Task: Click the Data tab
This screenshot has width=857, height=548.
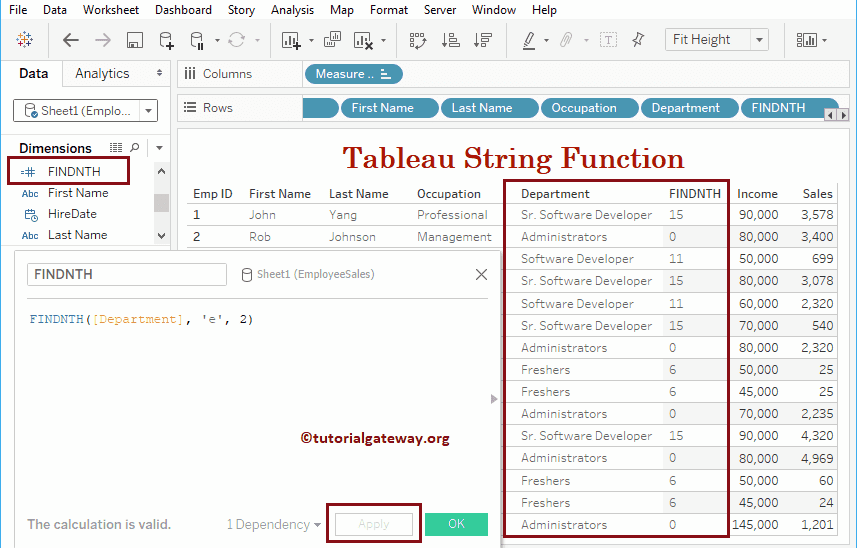Action: coord(33,73)
